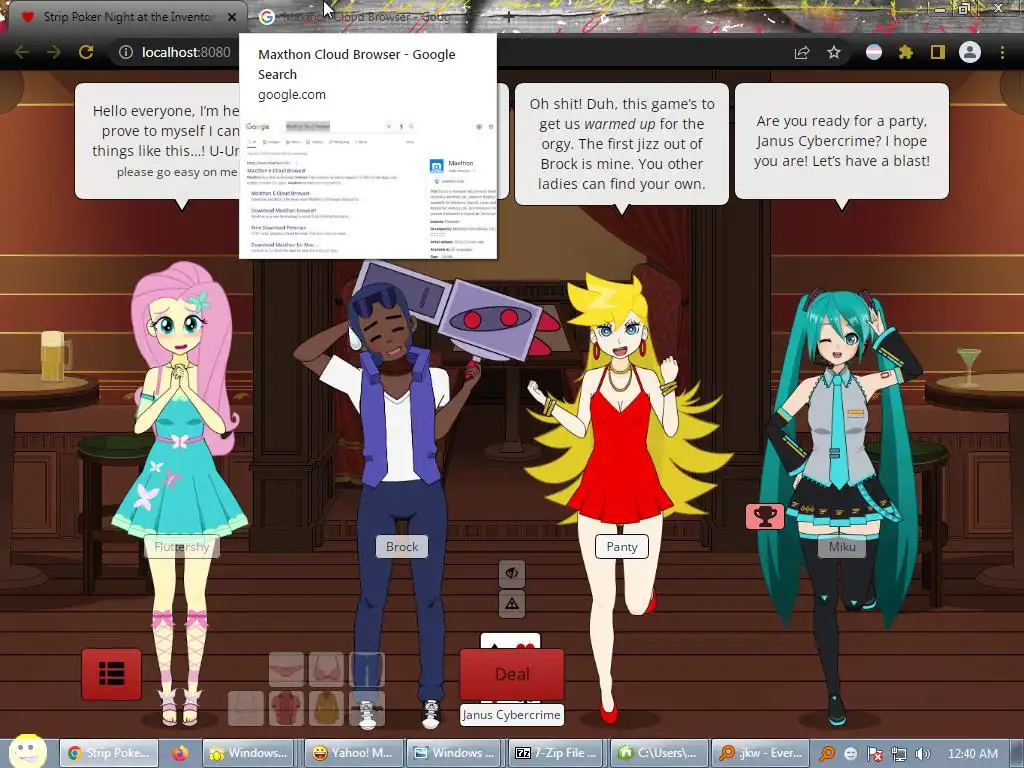1024x768 pixels.
Task: Bookmark this page with the star
Action: click(834, 52)
